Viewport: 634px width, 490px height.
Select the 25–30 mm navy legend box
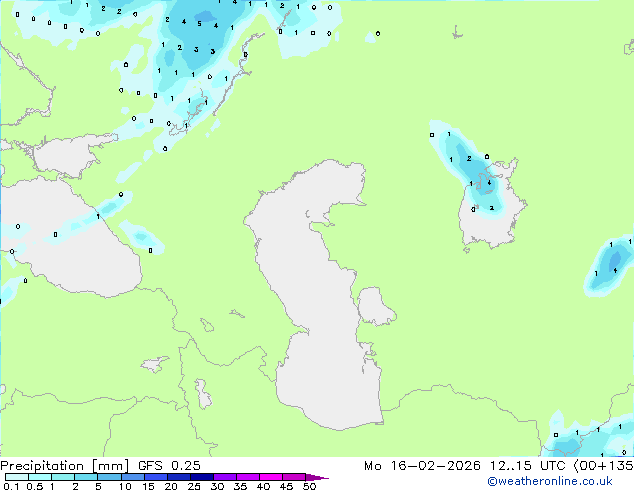pos(201,477)
